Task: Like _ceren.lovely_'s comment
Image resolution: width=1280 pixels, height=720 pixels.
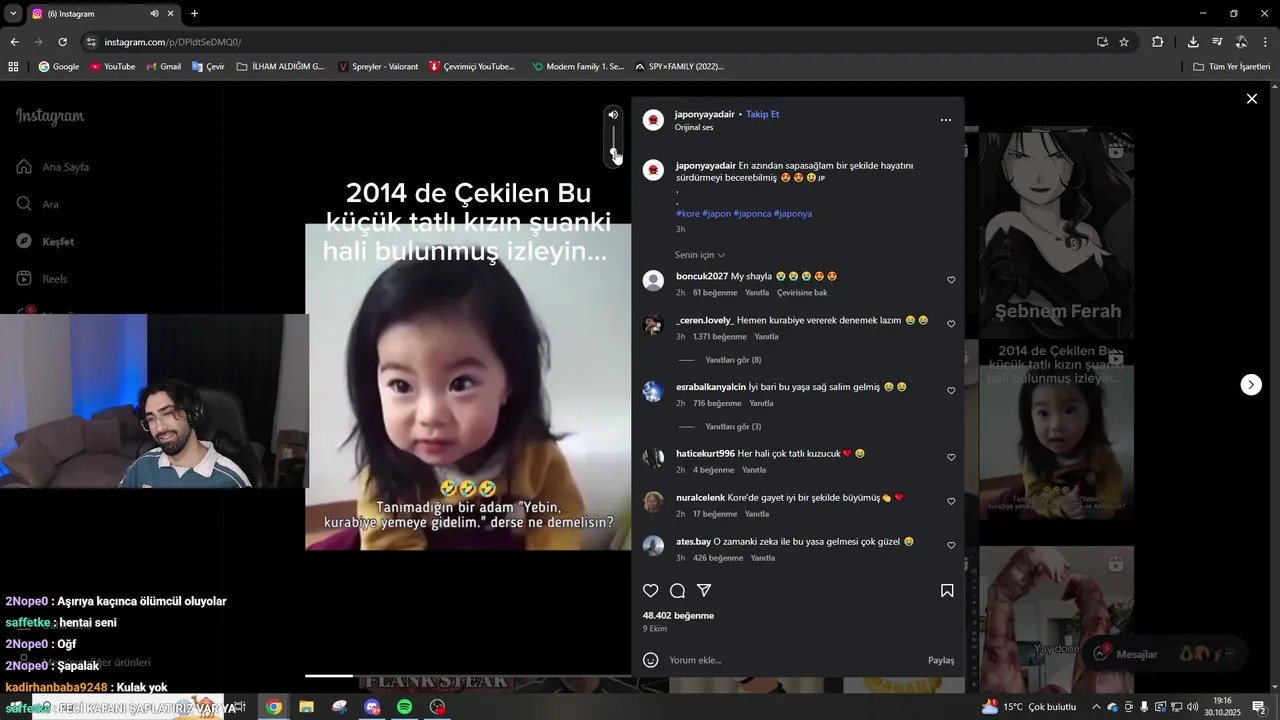Action: pos(951,324)
